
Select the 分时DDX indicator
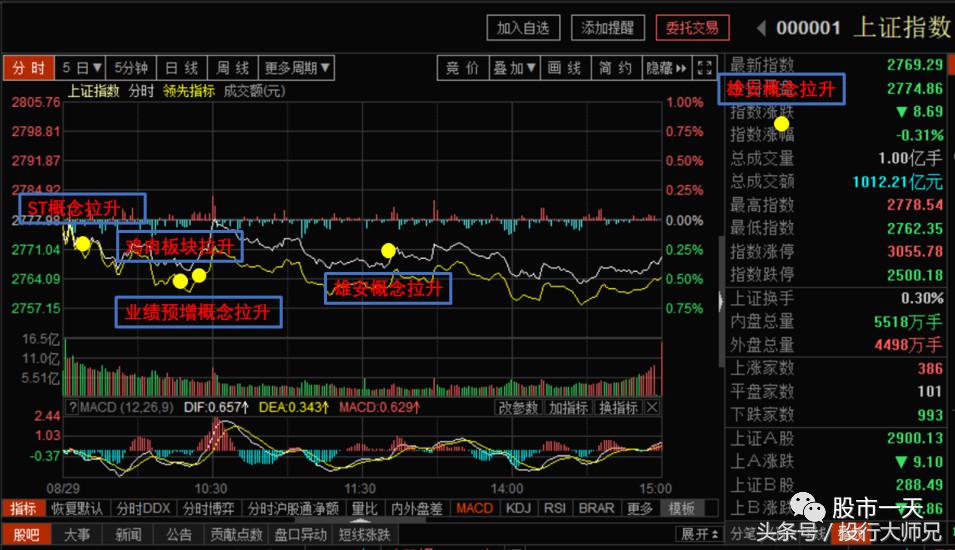(144, 508)
